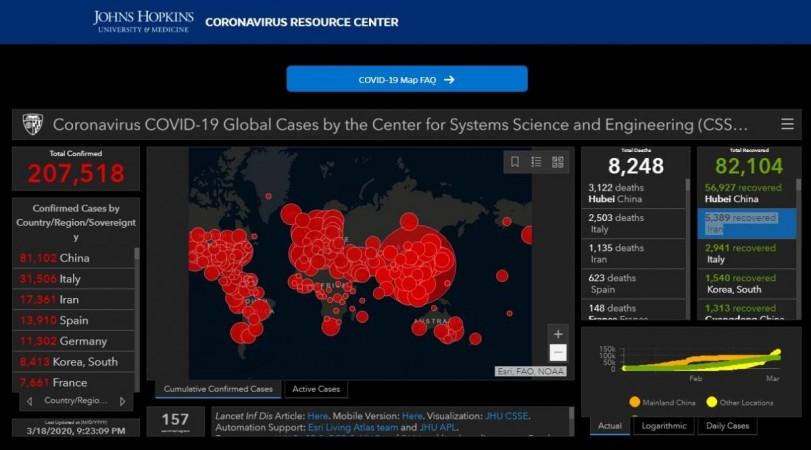Select the Daily Cases chart tab
Screen dimensions: 811x450
point(727,426)
